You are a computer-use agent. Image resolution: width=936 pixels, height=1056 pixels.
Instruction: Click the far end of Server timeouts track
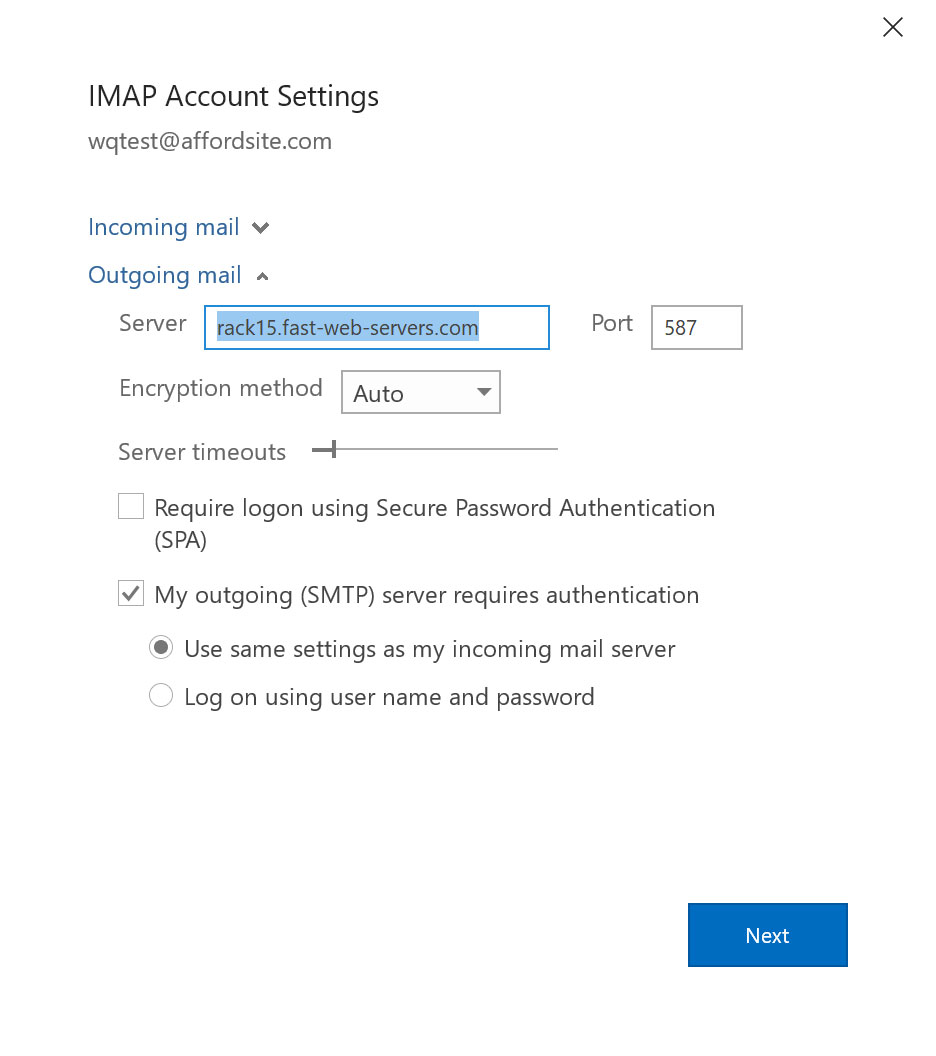[554, 449]
